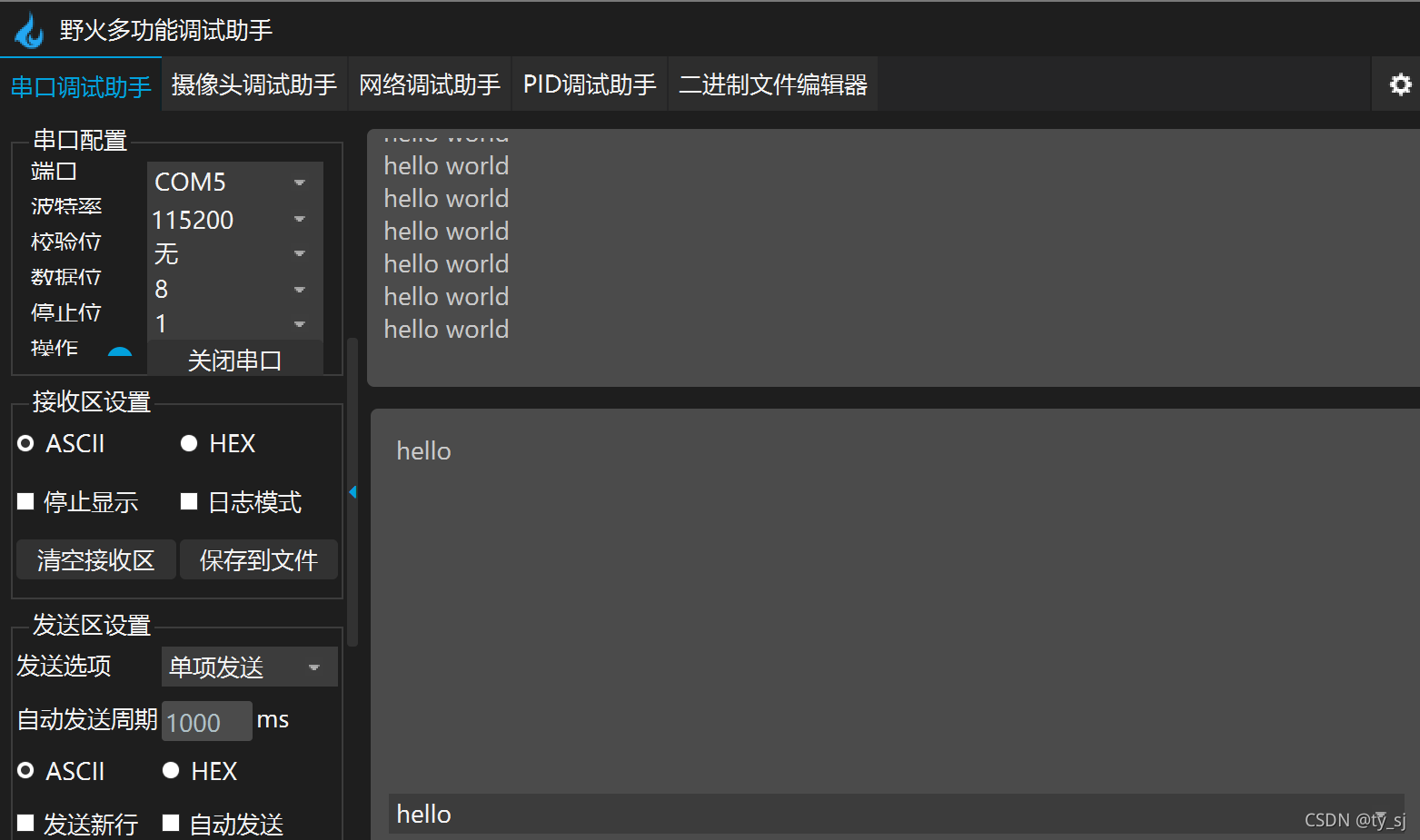Open the data bits dropdown showing 8
Image resolution: width=1420 pixels, height=840 pixels.
pyautogui.click(x=234, y=289)
